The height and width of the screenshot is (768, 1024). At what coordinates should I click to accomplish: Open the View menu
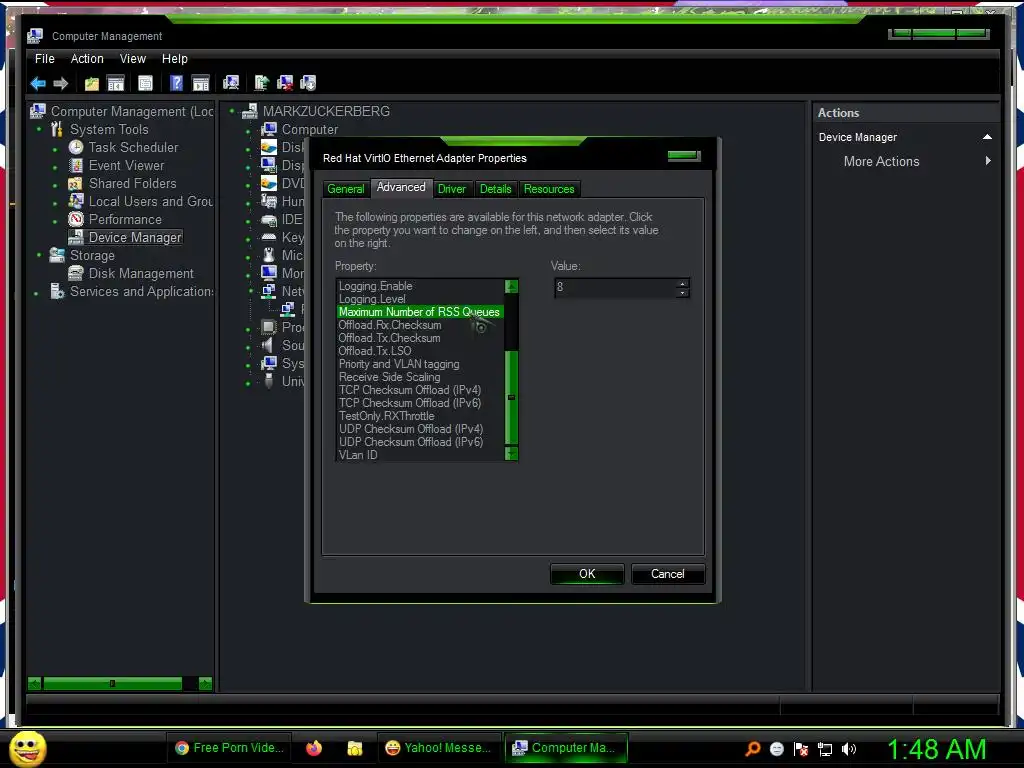(x=133, y=59)
